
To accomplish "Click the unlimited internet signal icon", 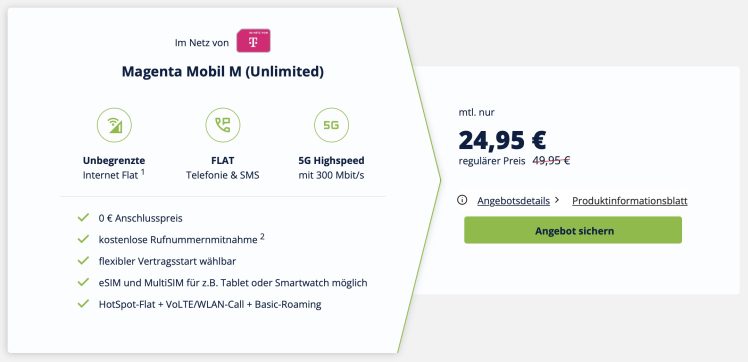I will [114, 125].
